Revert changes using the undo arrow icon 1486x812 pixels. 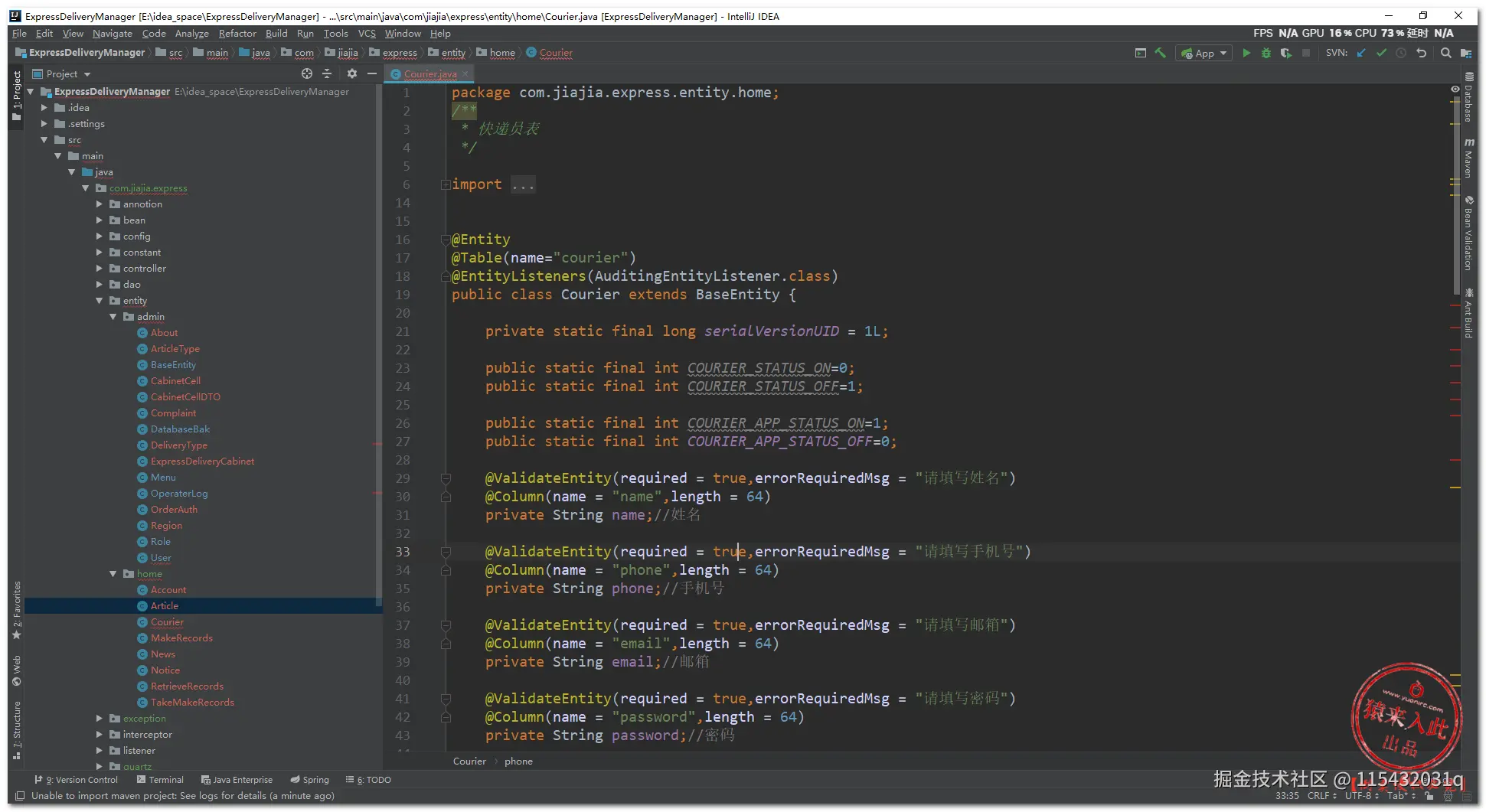point(1422,53)
